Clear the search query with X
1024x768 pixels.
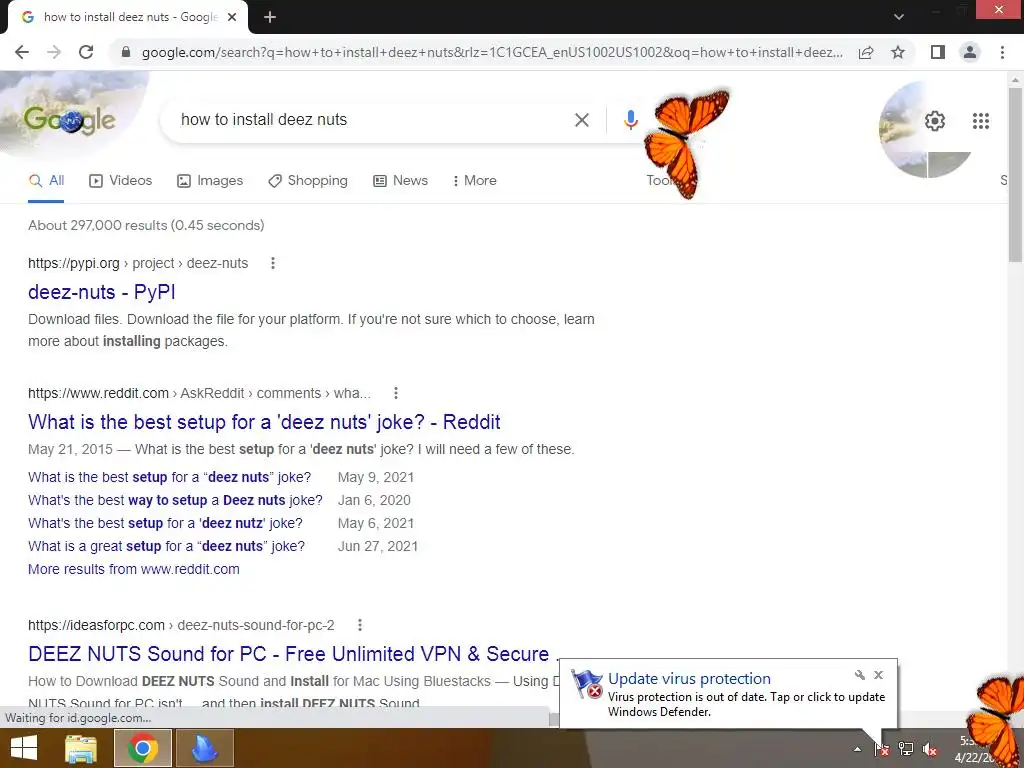(581, 120)
